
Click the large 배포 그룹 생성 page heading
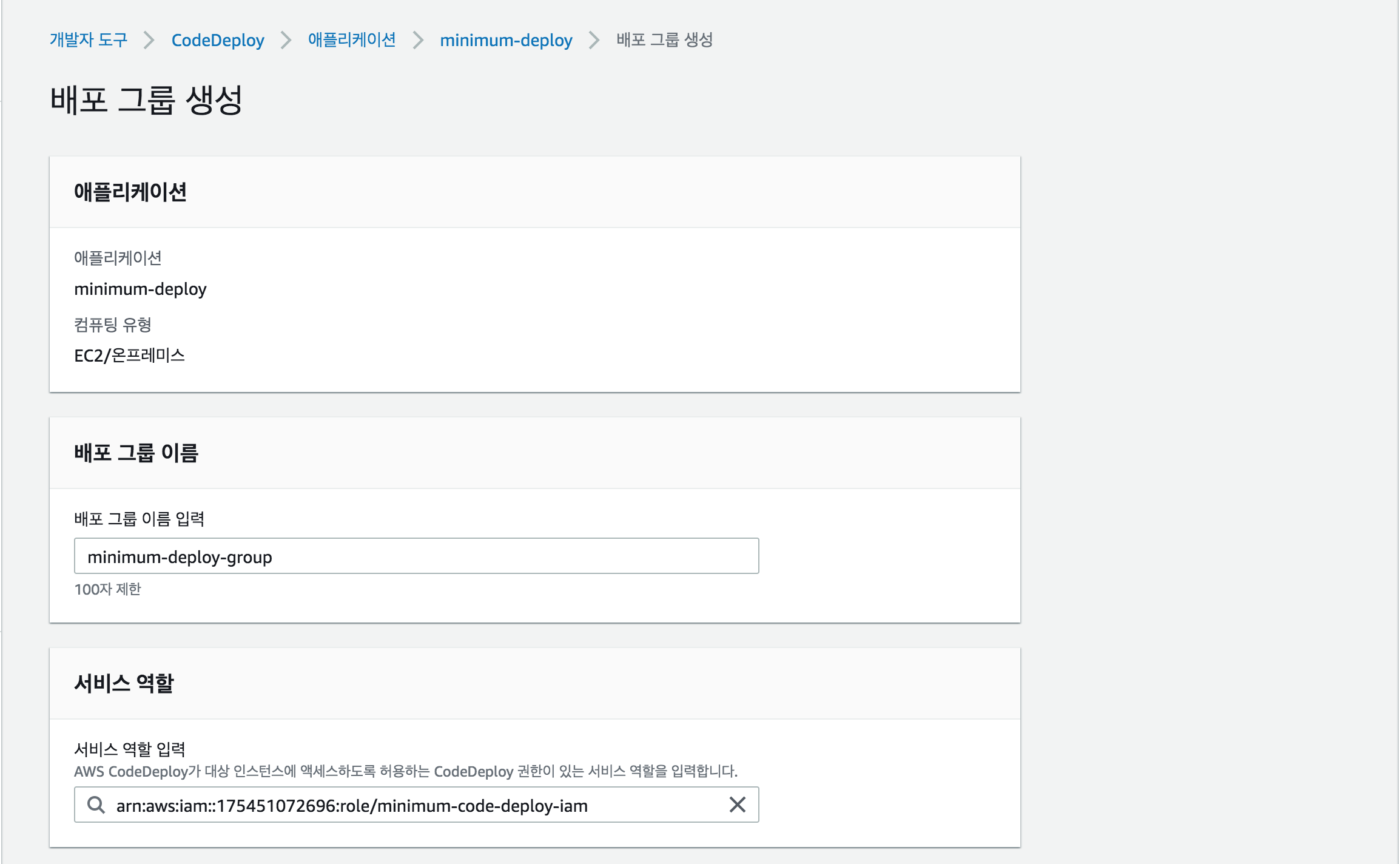pos(146,100)
